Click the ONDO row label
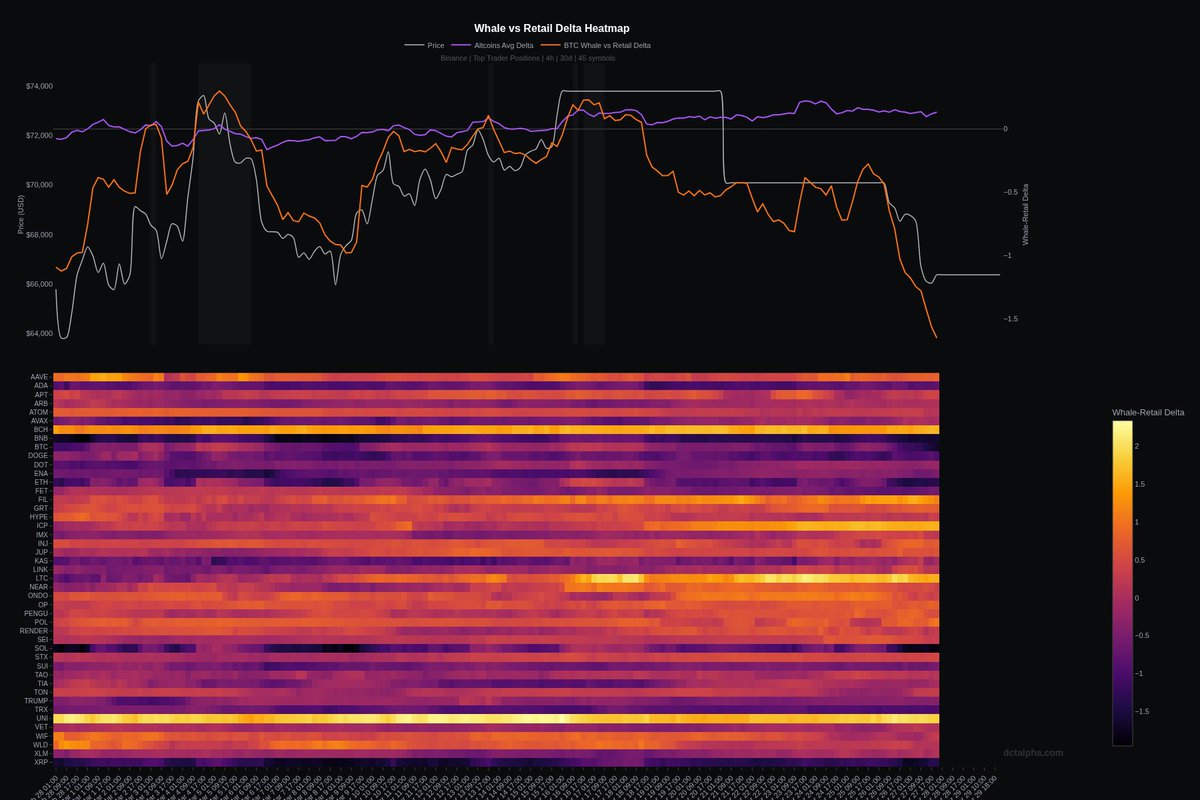 tap(38, 596)
